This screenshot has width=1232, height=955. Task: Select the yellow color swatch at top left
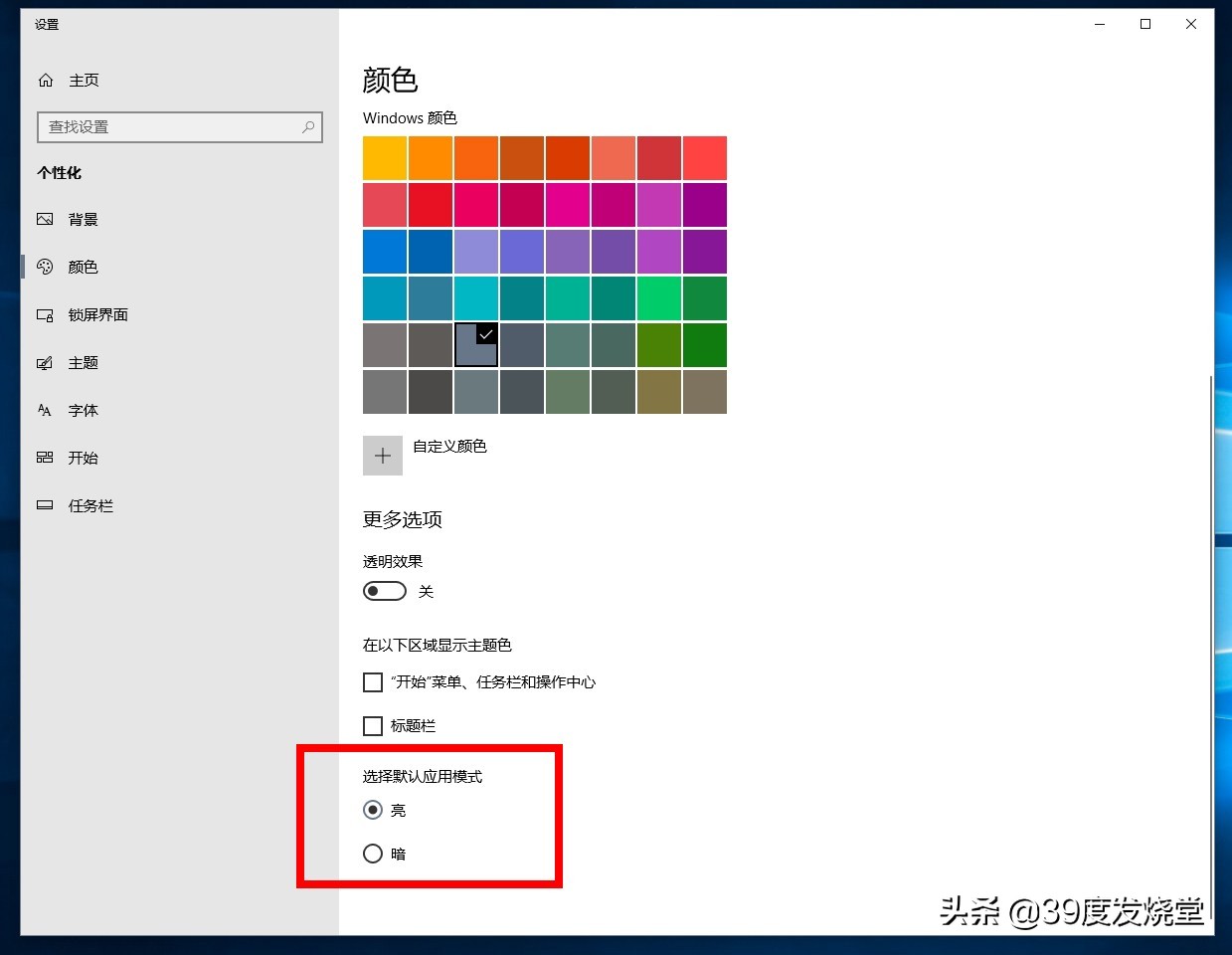tap(384, 157)
